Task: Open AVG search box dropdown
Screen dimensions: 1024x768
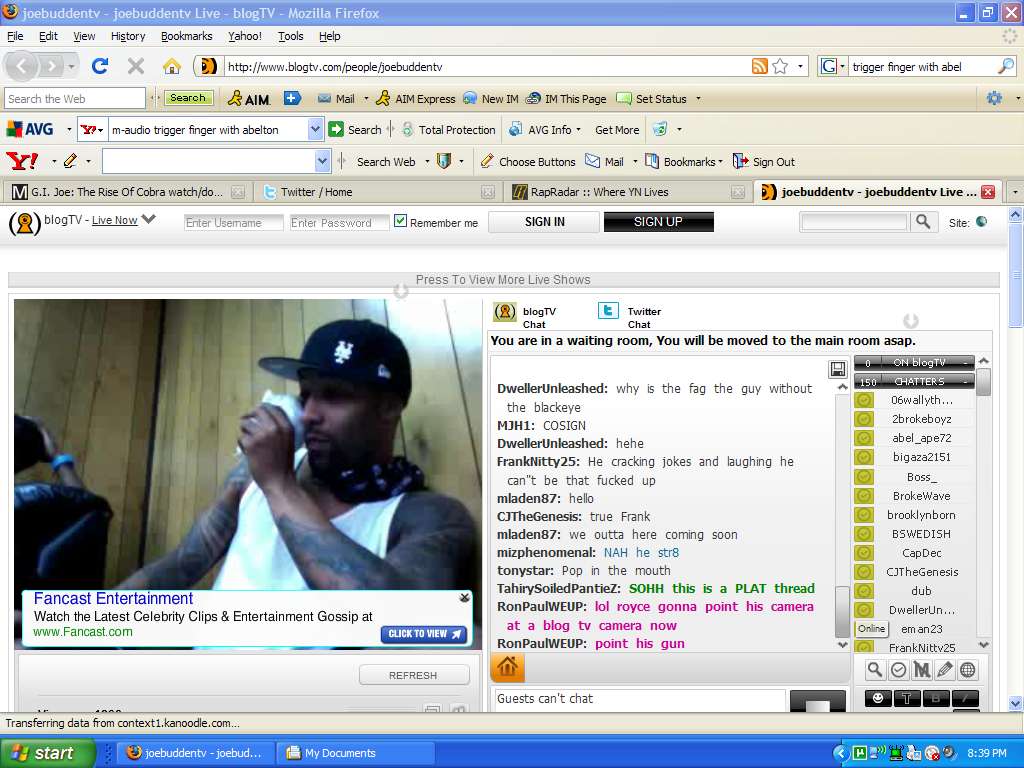Action: click(315, 129)
